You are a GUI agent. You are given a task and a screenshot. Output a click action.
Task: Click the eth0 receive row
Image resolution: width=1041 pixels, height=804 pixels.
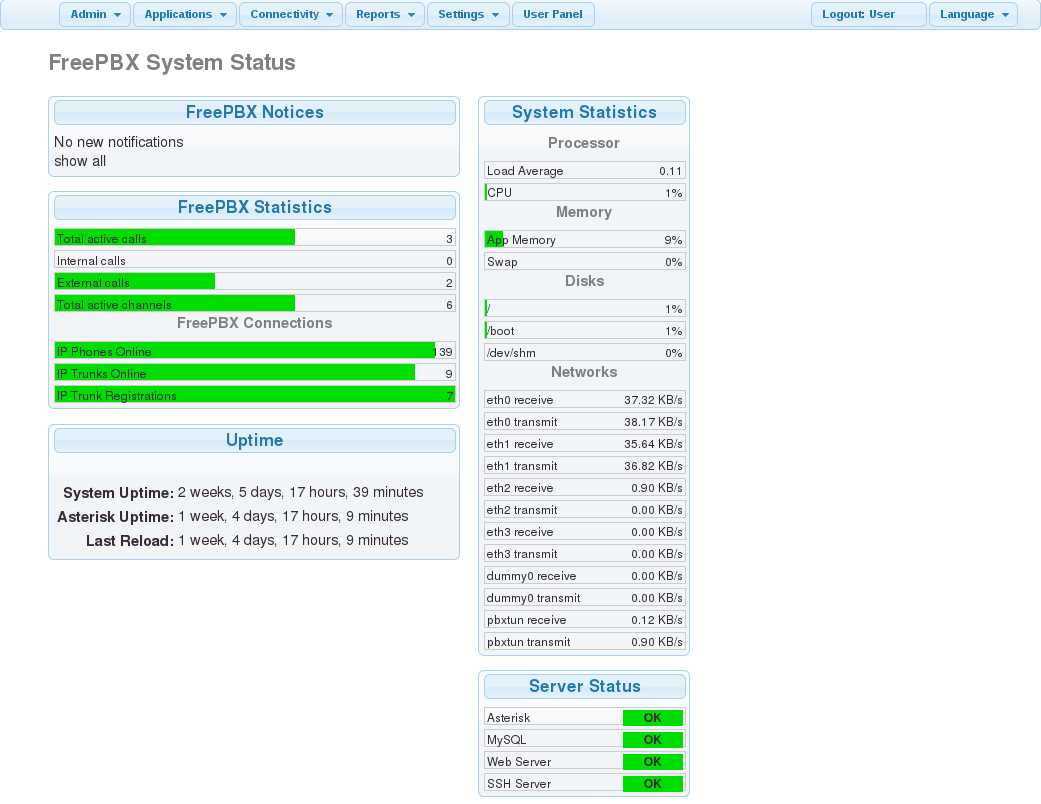pos(584,400)
